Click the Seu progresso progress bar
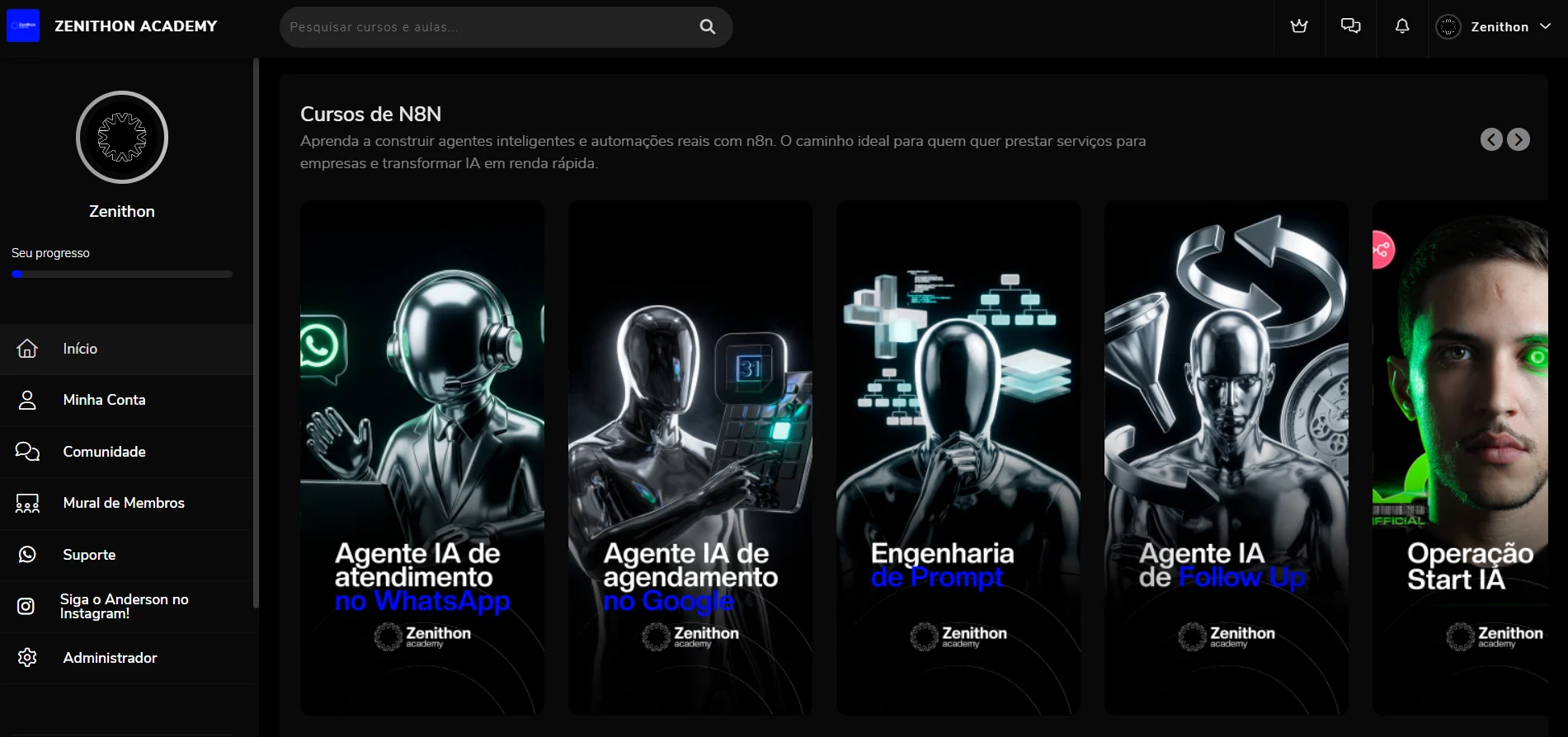This screenshot has width=1568, height=737. (122, 274)
